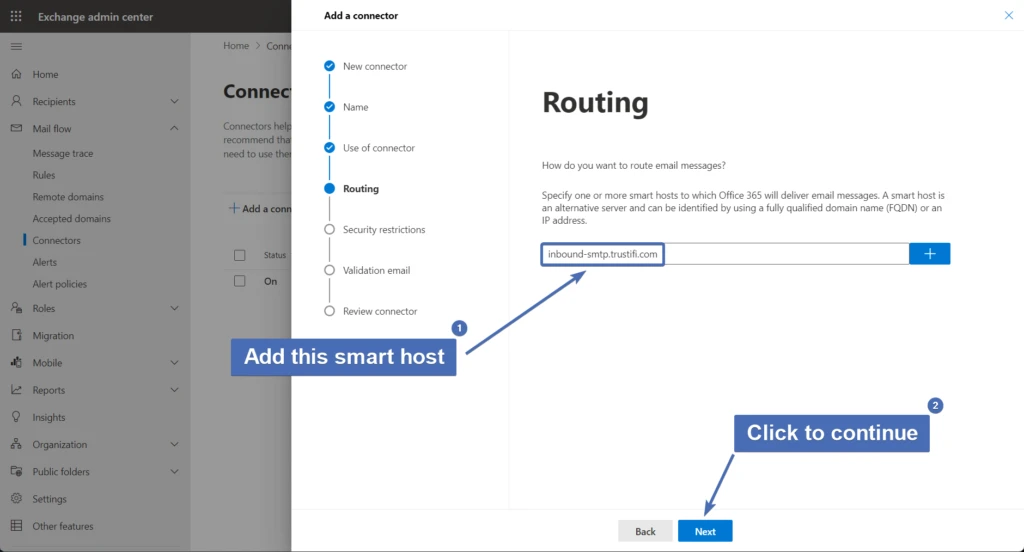
Task: Select the checkbox for the On connector
Action: tap(240, 281)
